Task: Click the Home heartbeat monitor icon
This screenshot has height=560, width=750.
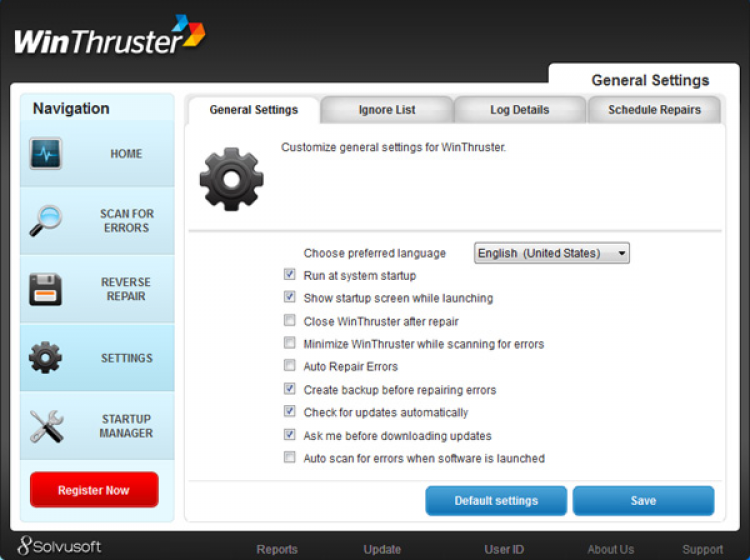Action: 45,154
